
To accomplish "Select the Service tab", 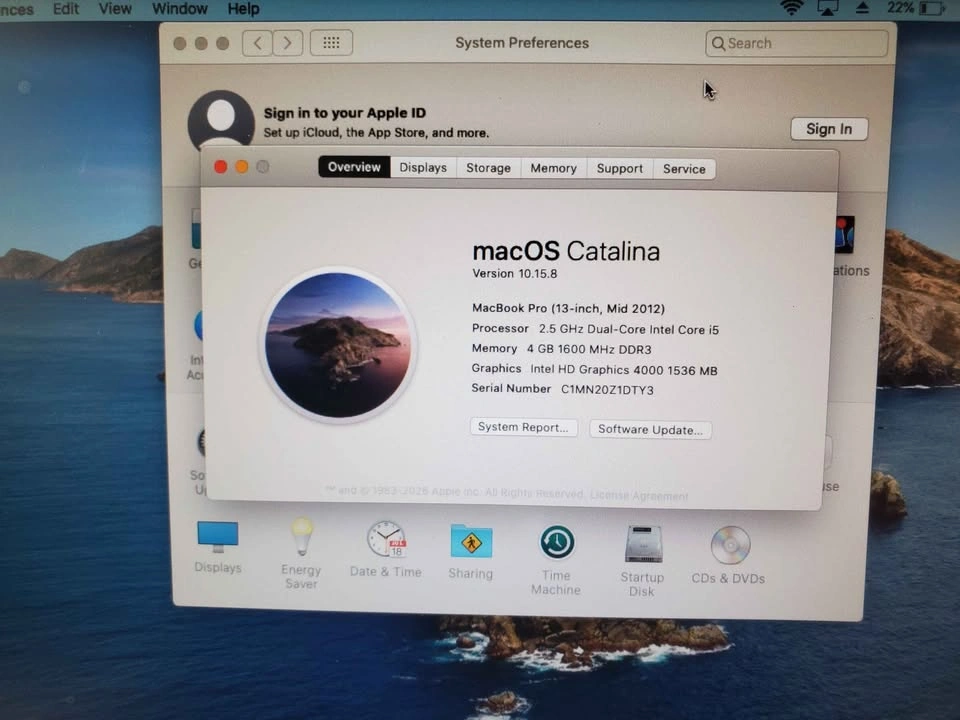I will coord(684,169).
